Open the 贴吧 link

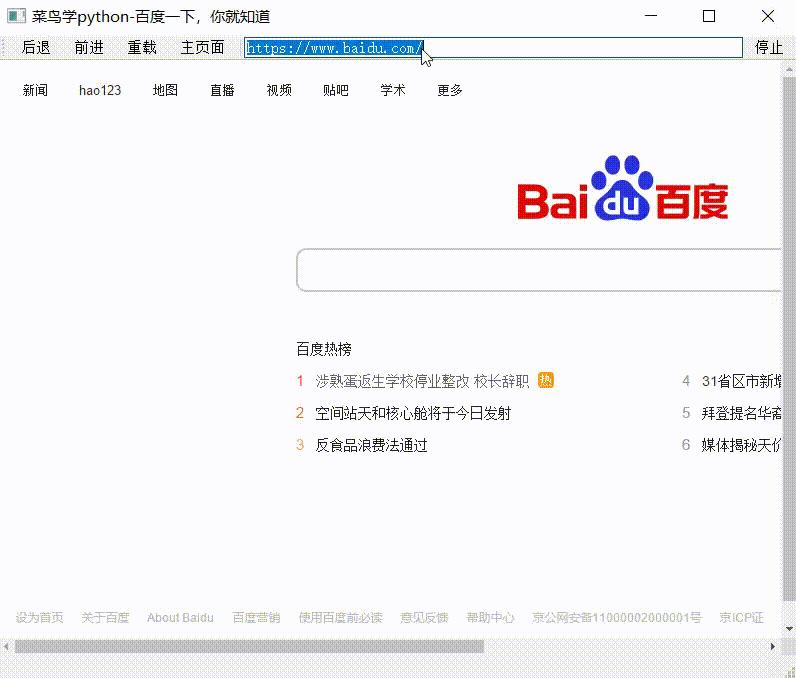coord(336,90)
